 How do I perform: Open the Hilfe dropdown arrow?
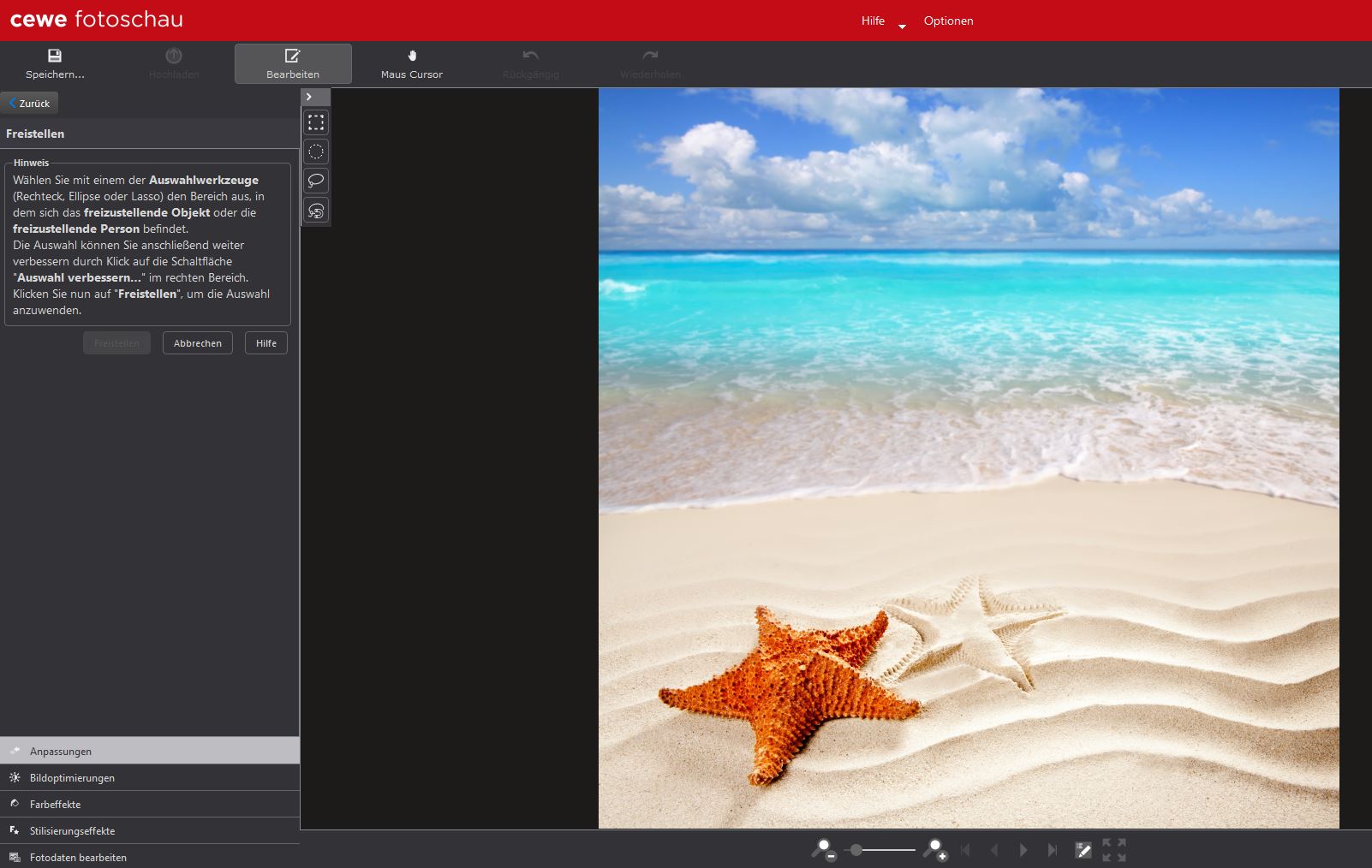902,27
